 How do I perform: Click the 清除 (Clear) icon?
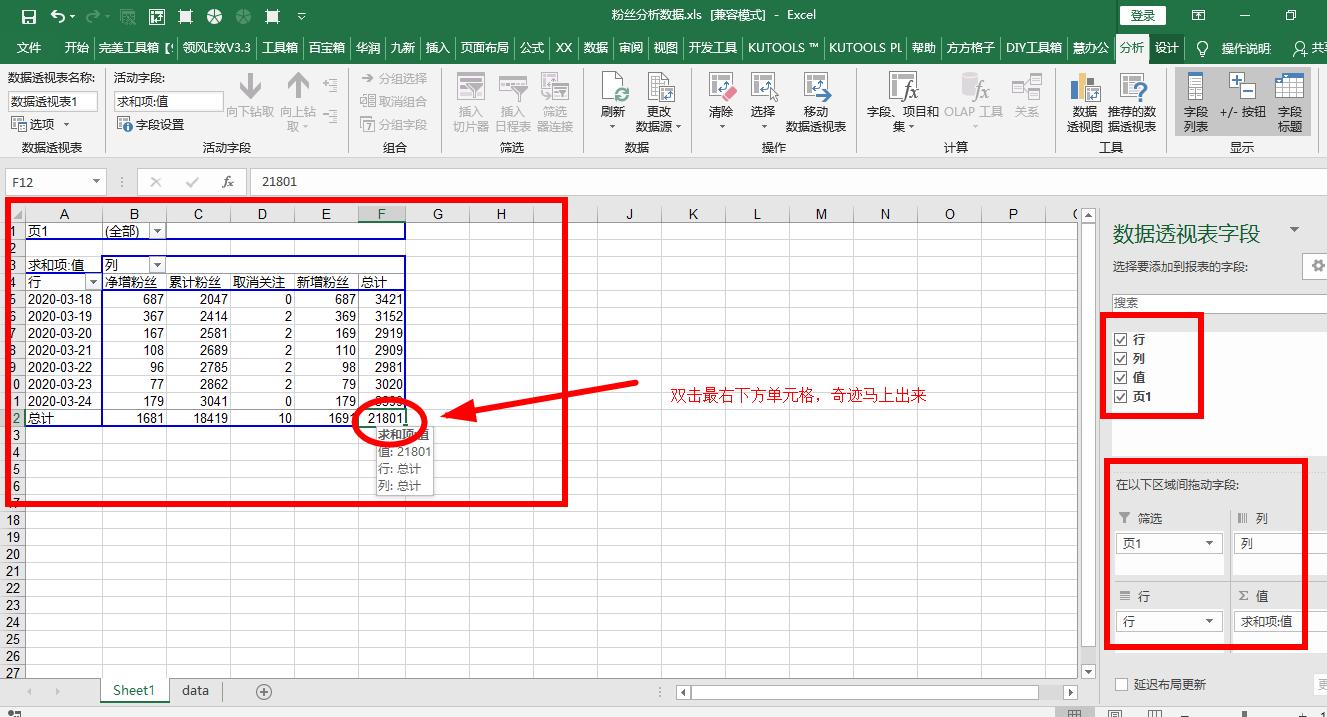point(722,97)
